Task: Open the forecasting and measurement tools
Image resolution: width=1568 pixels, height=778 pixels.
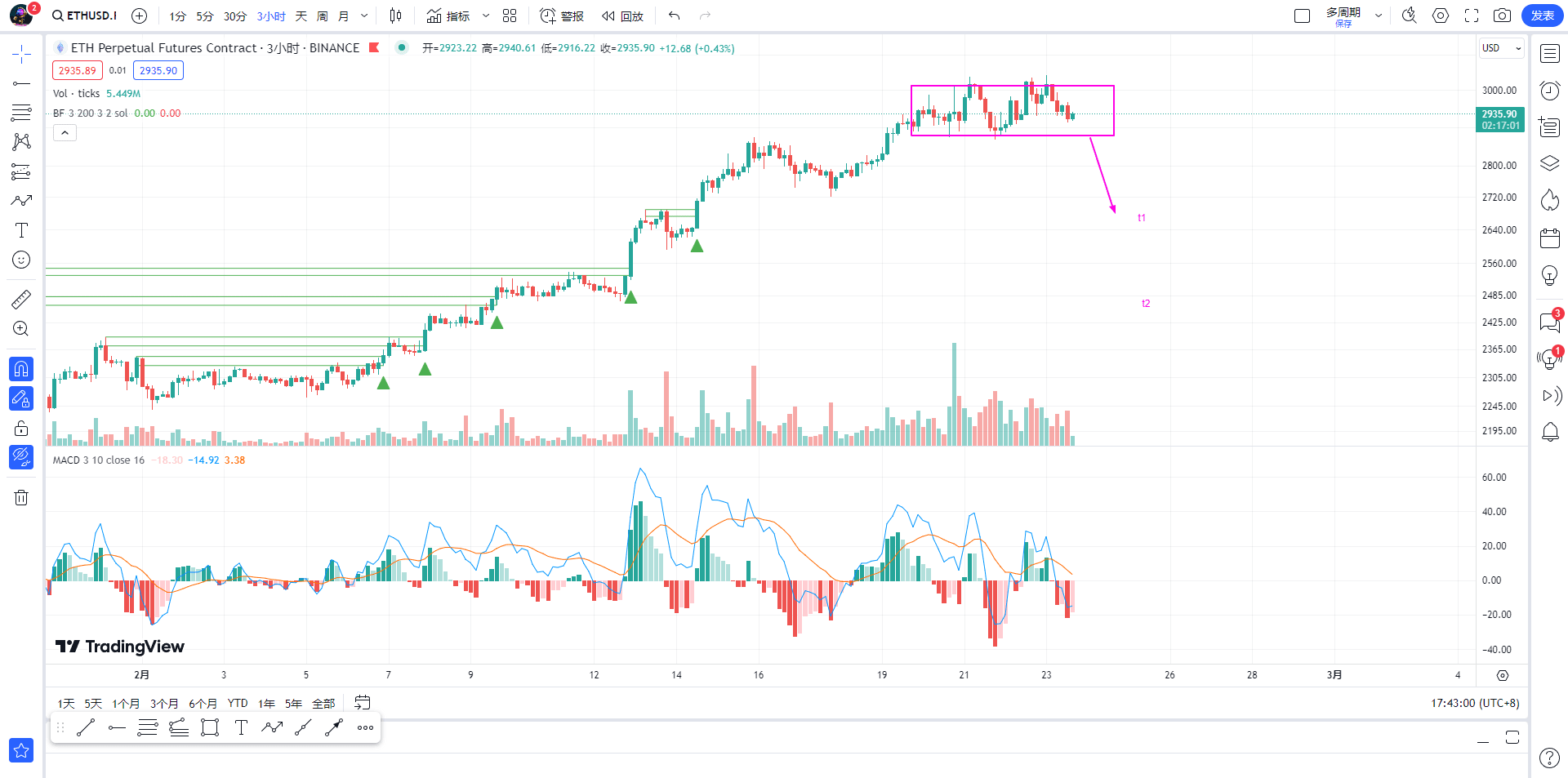Action: pyautogui.click(x=21, y=171)
